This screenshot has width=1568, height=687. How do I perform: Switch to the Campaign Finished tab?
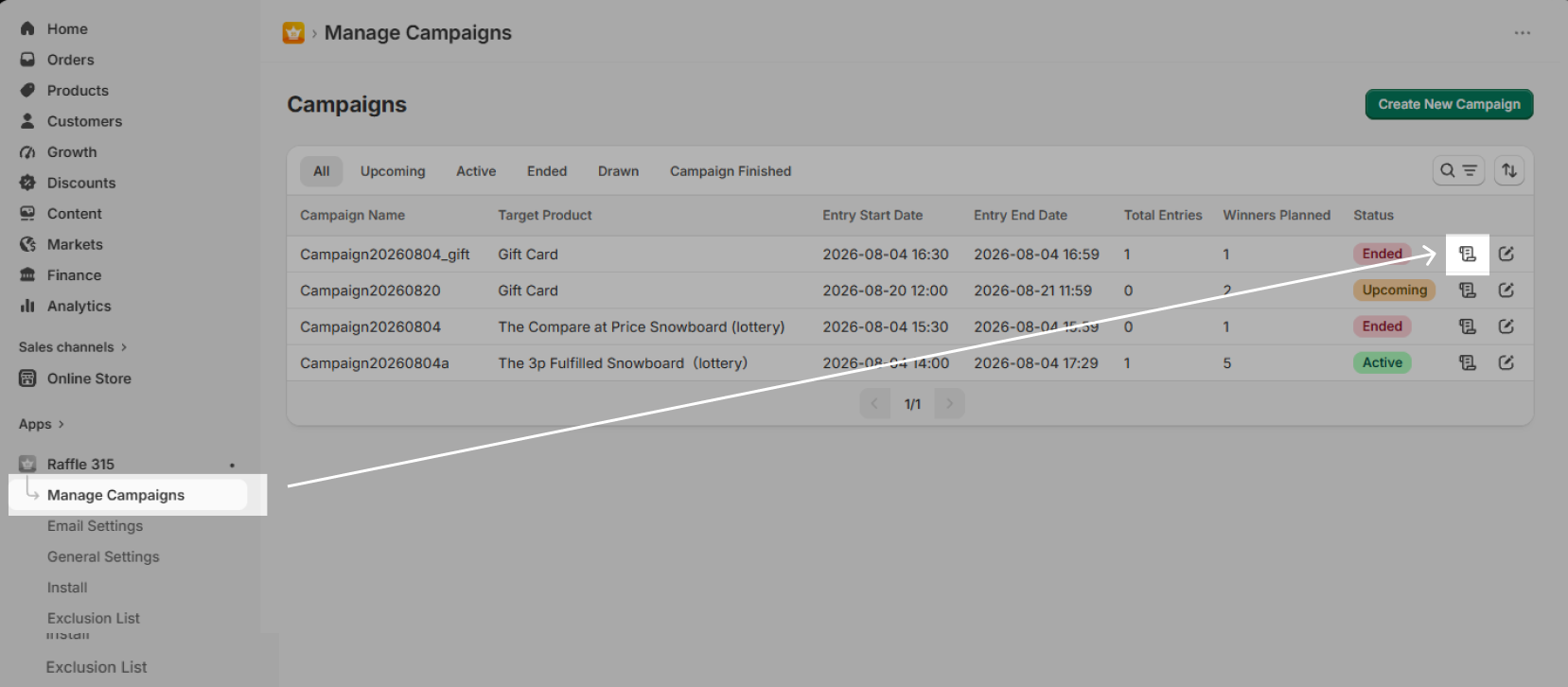click(731, 171)
